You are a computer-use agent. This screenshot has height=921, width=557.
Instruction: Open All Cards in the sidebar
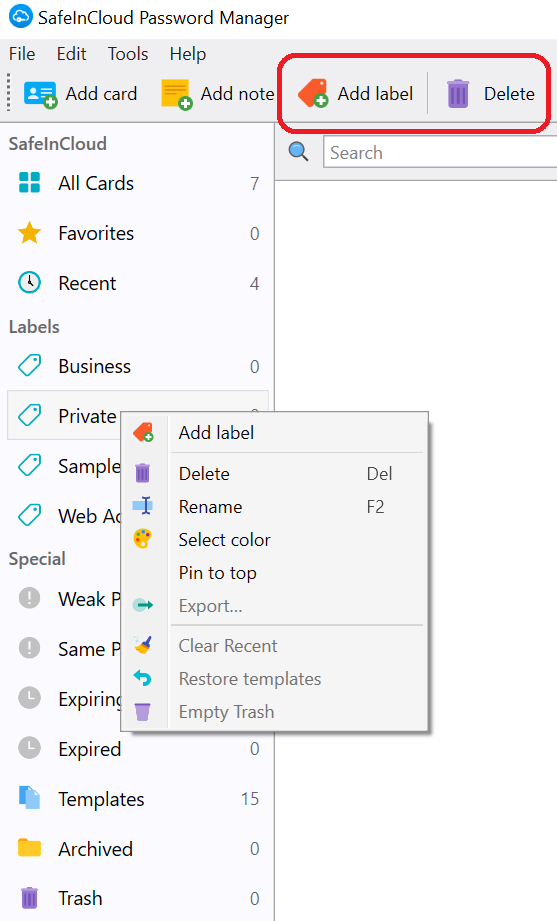click(x=139, y=183)
